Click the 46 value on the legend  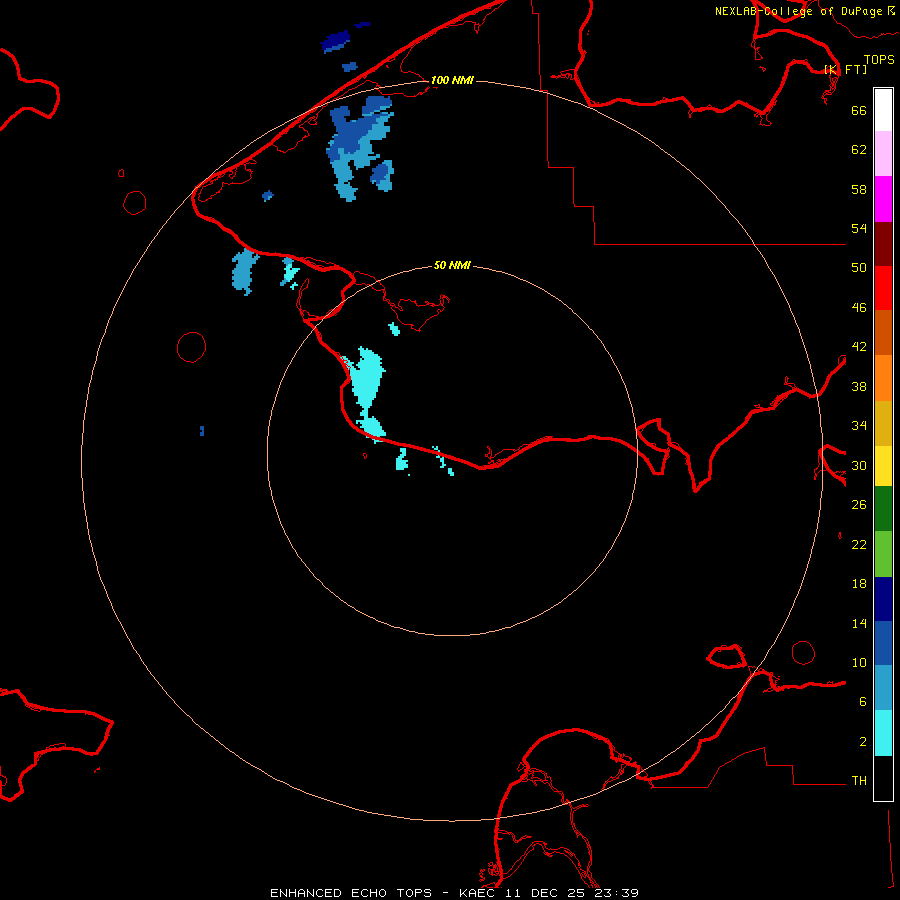click(859, 308)
